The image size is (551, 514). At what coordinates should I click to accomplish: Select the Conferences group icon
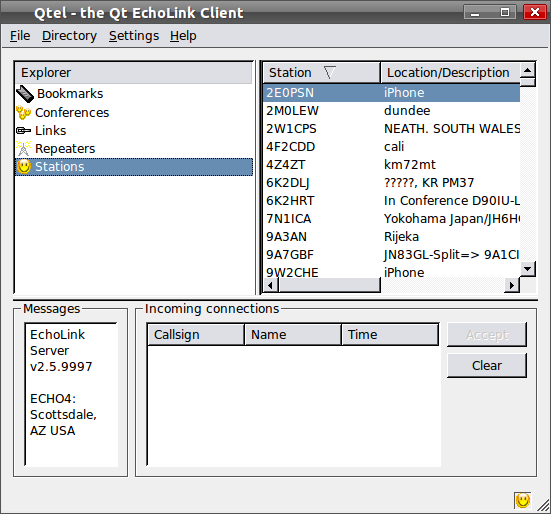coord(24,112)
